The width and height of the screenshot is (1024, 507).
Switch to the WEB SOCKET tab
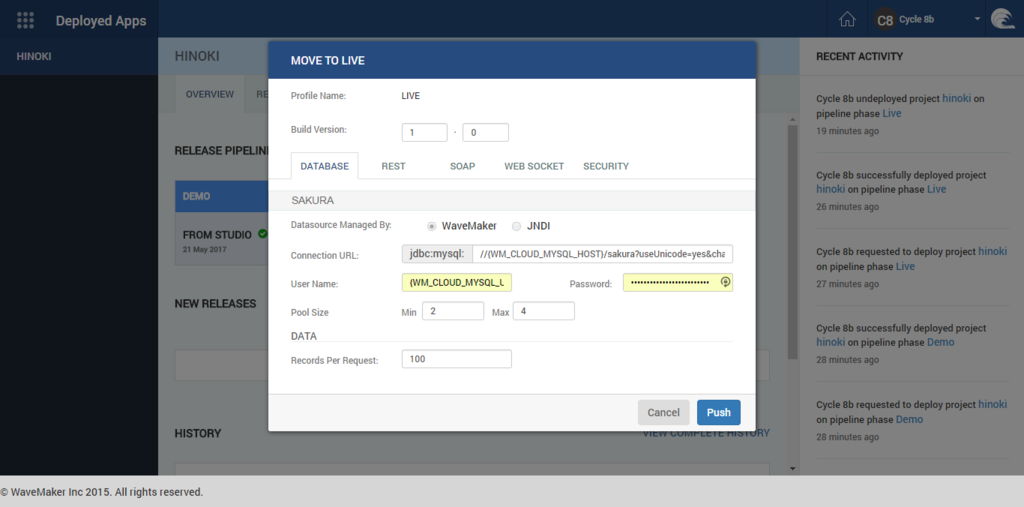point(534,166)
